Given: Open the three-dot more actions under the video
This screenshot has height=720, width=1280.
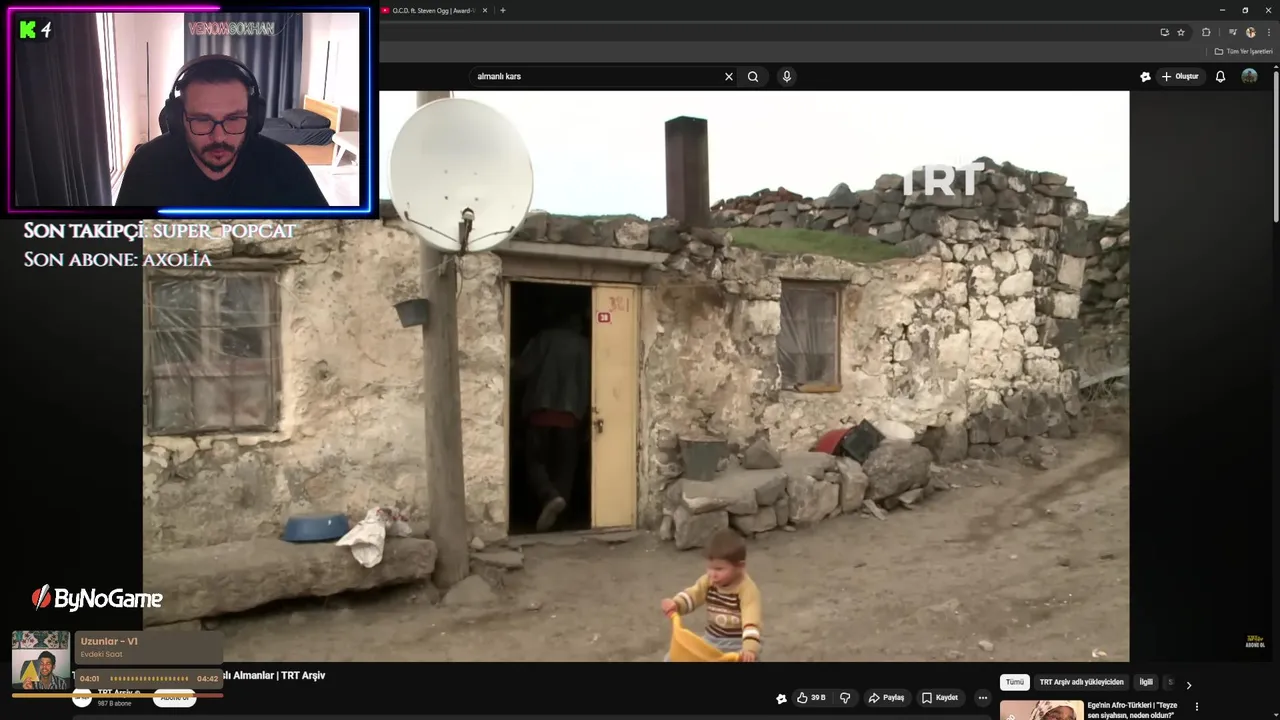Looking at the screenshot, I should tap(983, 698).
